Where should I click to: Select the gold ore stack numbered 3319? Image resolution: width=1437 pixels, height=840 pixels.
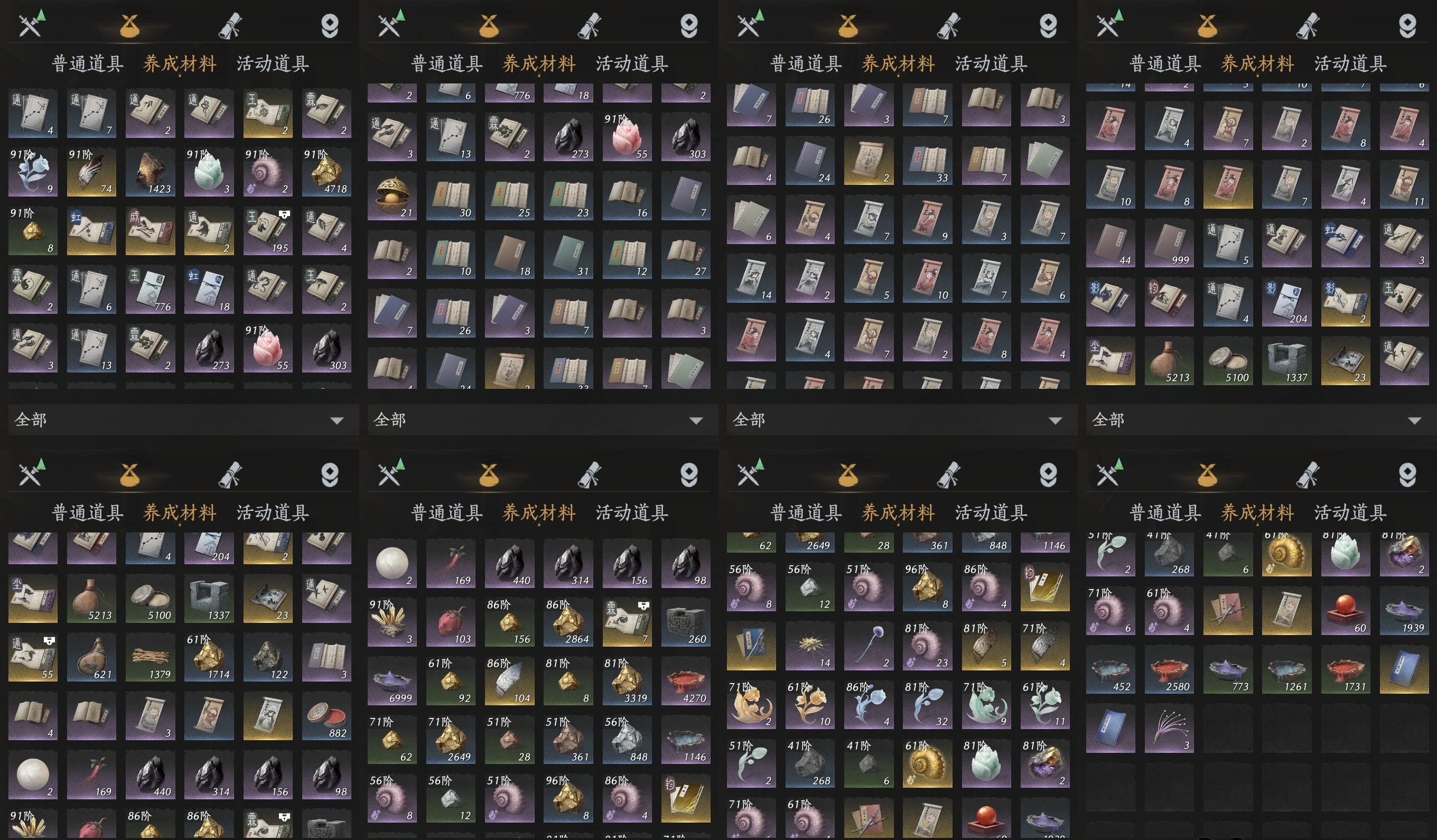627,682
